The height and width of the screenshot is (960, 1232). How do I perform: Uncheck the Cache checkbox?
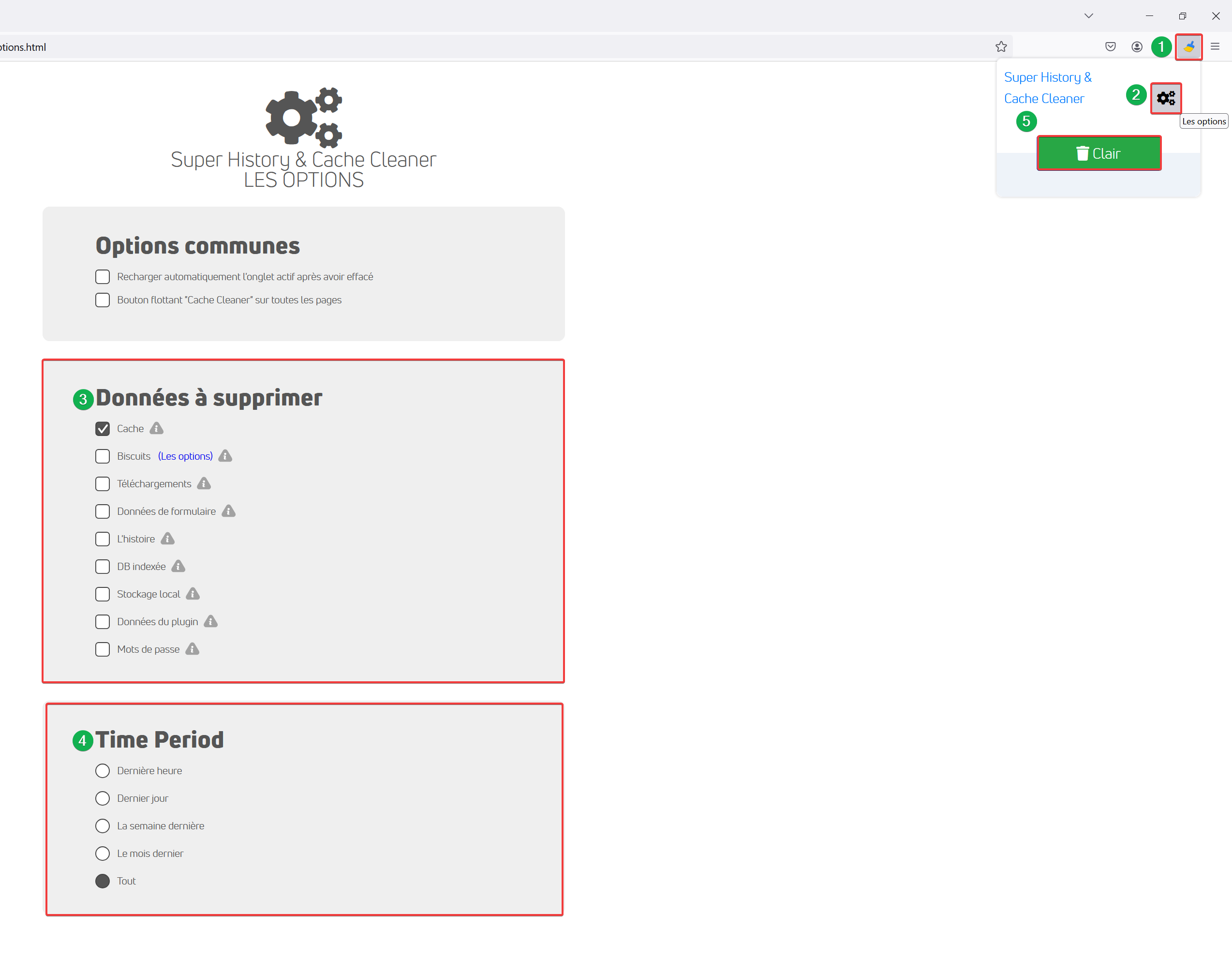point(102,429)
